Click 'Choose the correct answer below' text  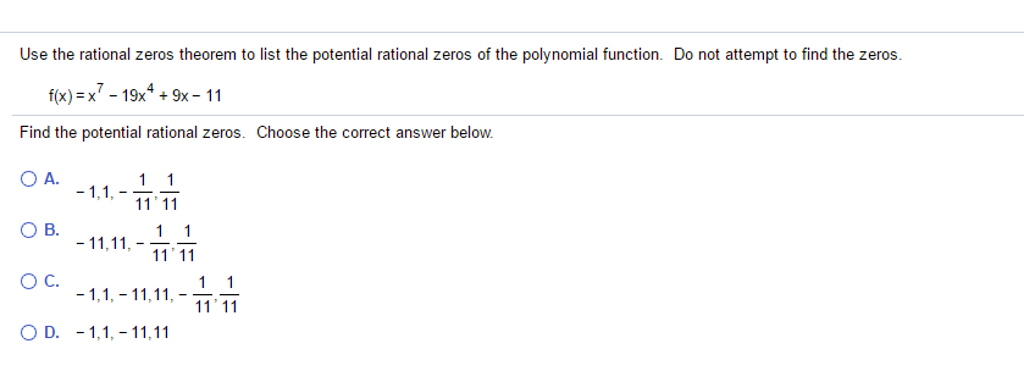pyautogui.click(x=376, y=133)
